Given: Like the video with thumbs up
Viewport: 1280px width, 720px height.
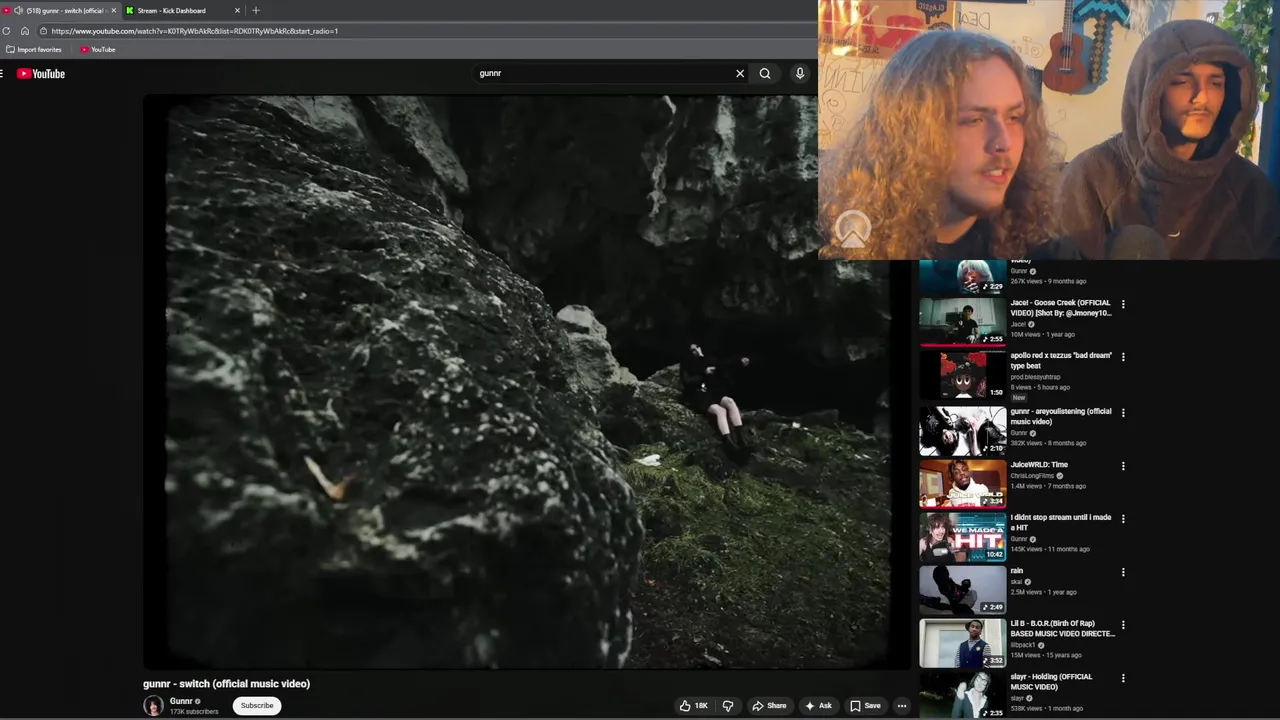Looking at the screenshot, I should pyautogui.click(x=694, y=706).
